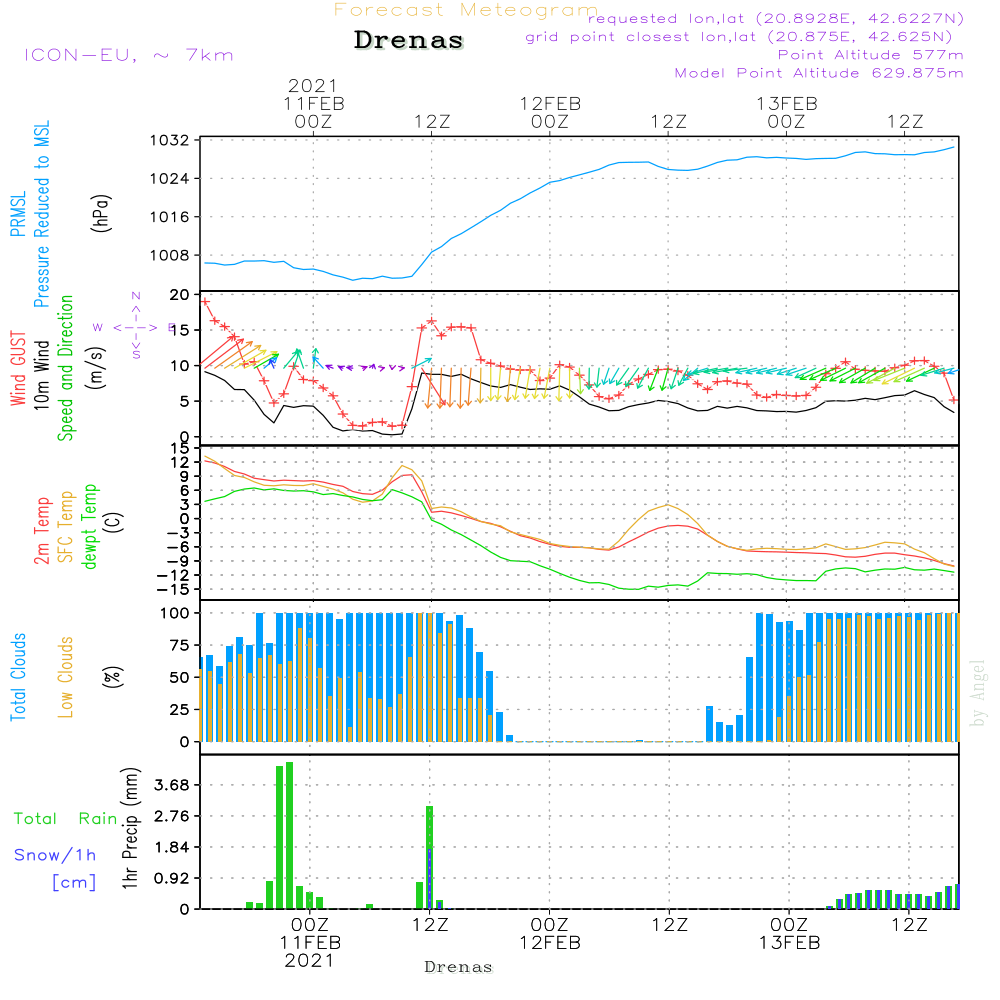Image resolution: width=1000 pixels, height=1000 pixels.
Task: Click the 'Forecast Meteogram' heading
Action: click(x=466, y=10)
